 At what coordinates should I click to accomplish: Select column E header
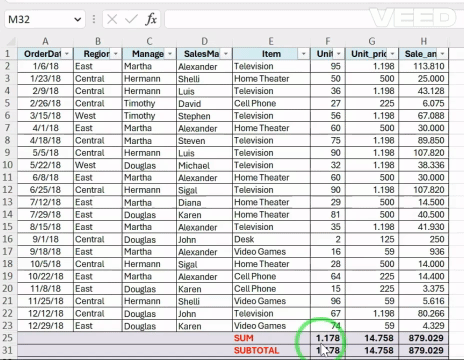tap(271, 41)
